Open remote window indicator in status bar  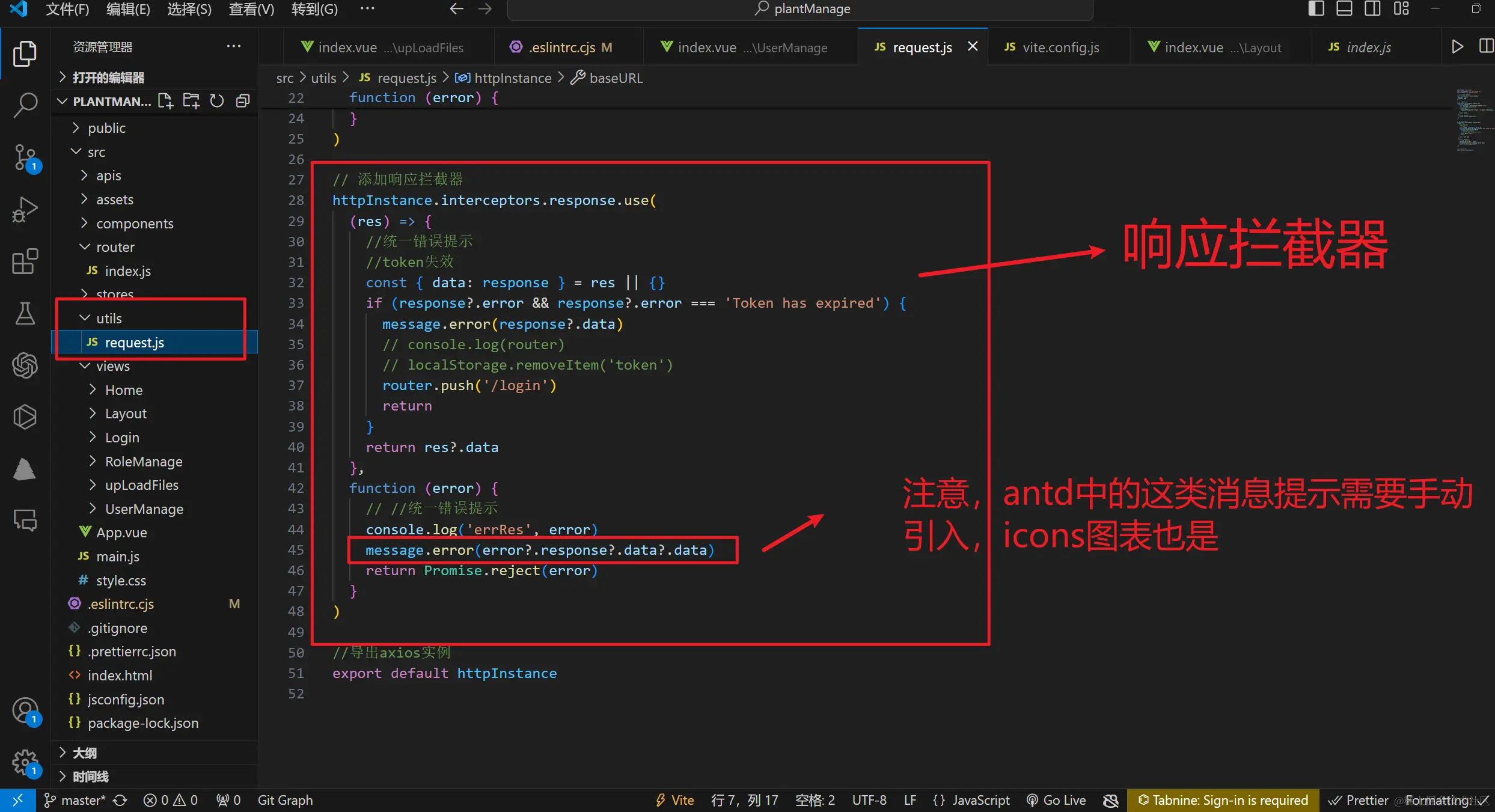[x=17, y=800]
